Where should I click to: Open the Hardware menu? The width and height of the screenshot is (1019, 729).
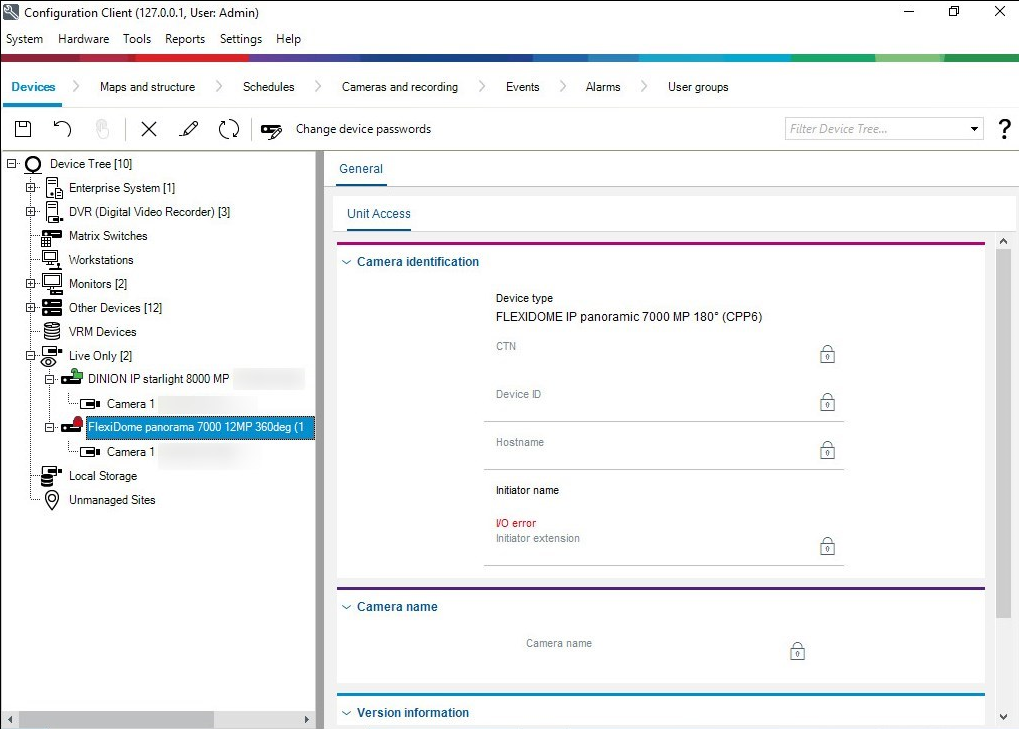tap(83, 39)
